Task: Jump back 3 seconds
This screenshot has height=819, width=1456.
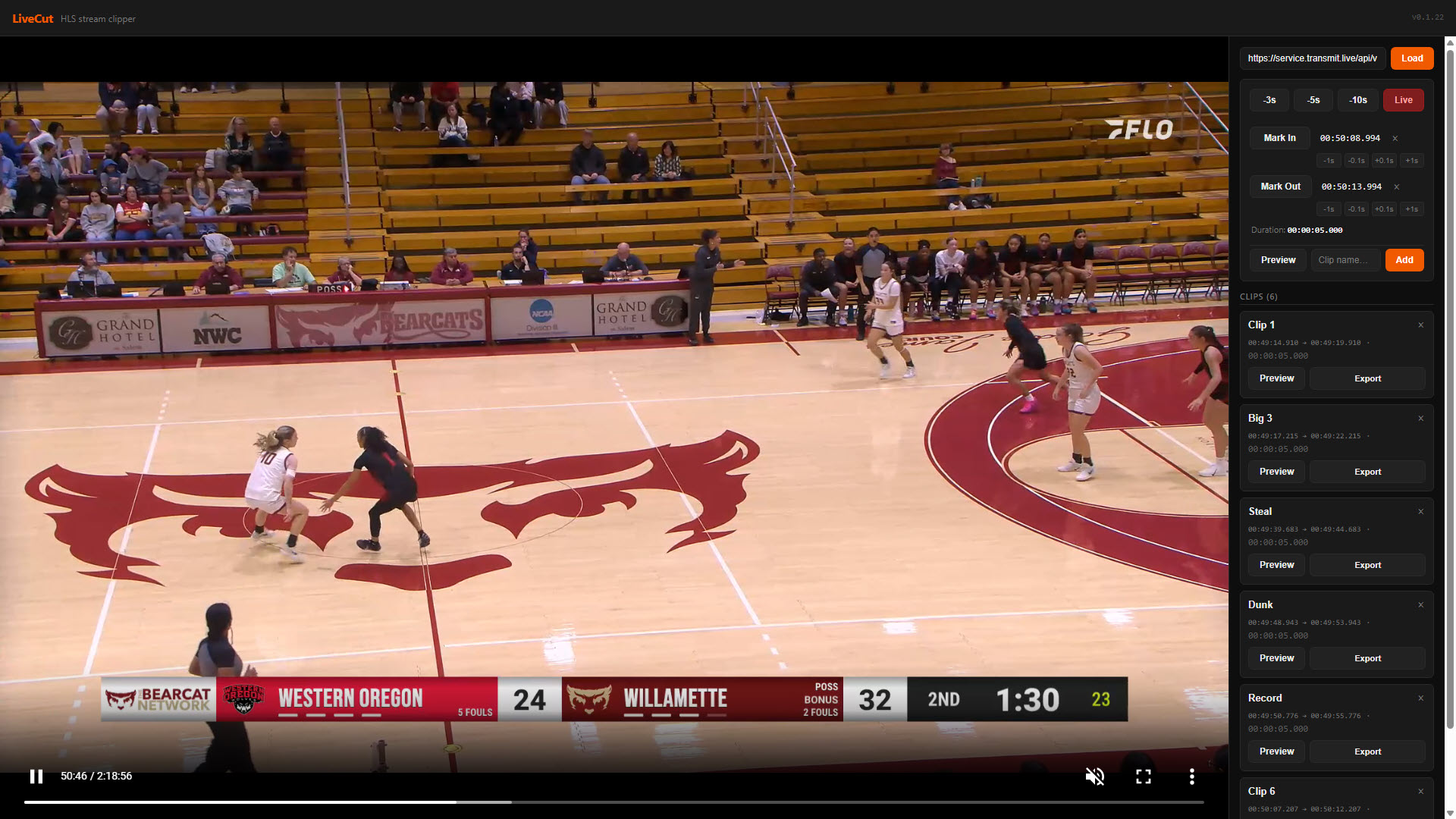Action: [1269, 100]
